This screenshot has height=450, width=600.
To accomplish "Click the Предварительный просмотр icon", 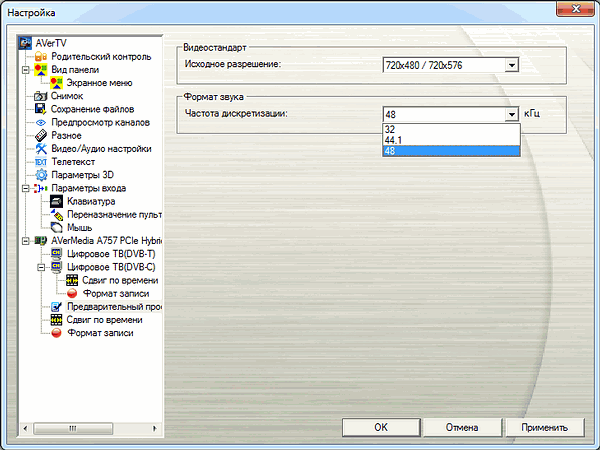I will (56, 307).
